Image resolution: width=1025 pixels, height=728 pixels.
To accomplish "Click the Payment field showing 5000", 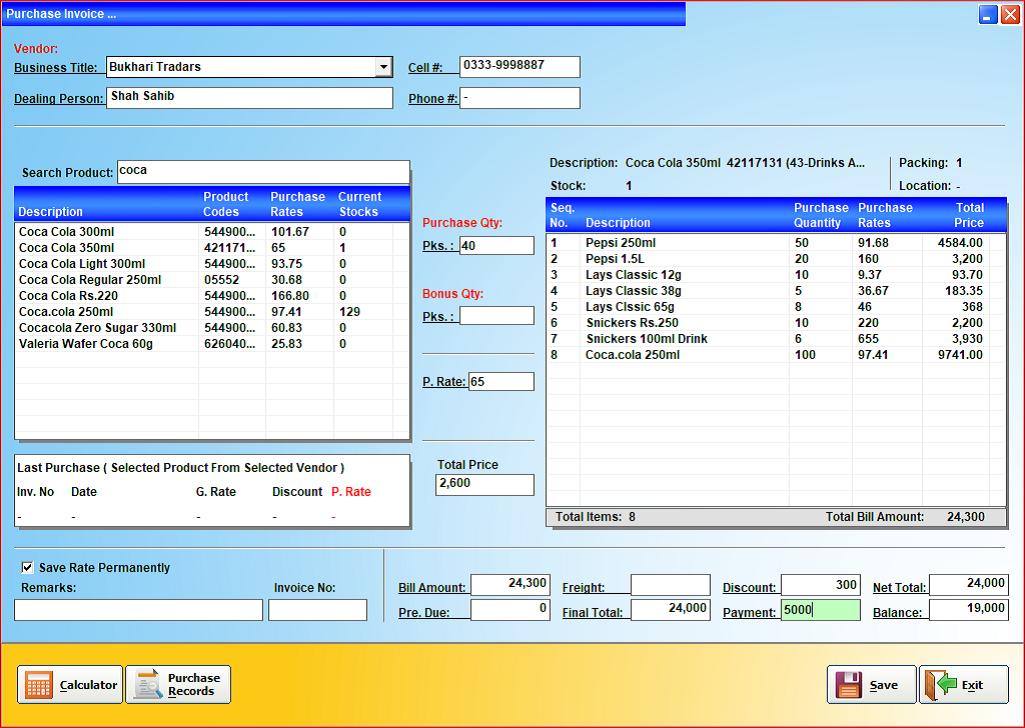I will (821, 610).
